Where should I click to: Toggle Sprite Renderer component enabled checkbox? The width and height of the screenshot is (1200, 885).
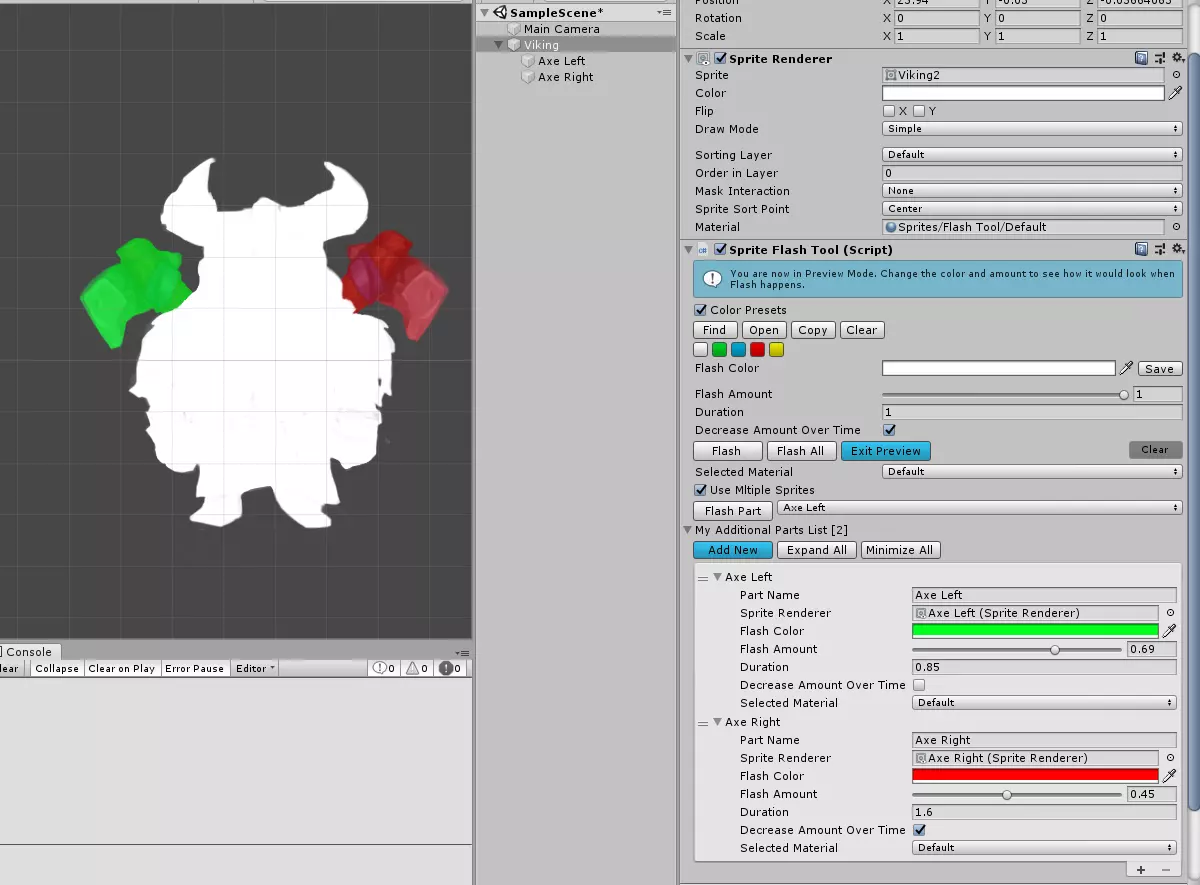coord(721,59)
